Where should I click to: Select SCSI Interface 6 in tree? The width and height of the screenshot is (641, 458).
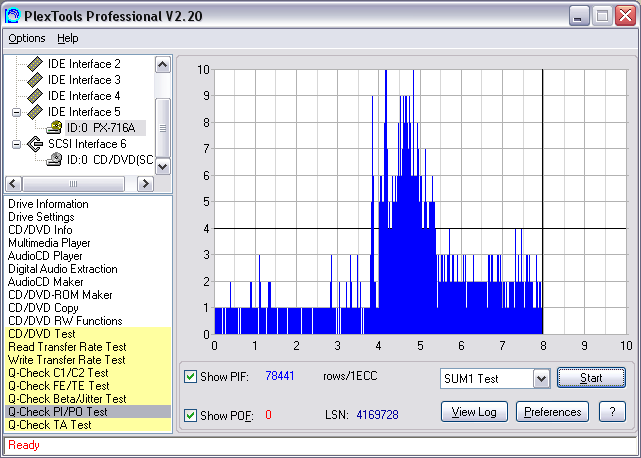click(87, 144)
